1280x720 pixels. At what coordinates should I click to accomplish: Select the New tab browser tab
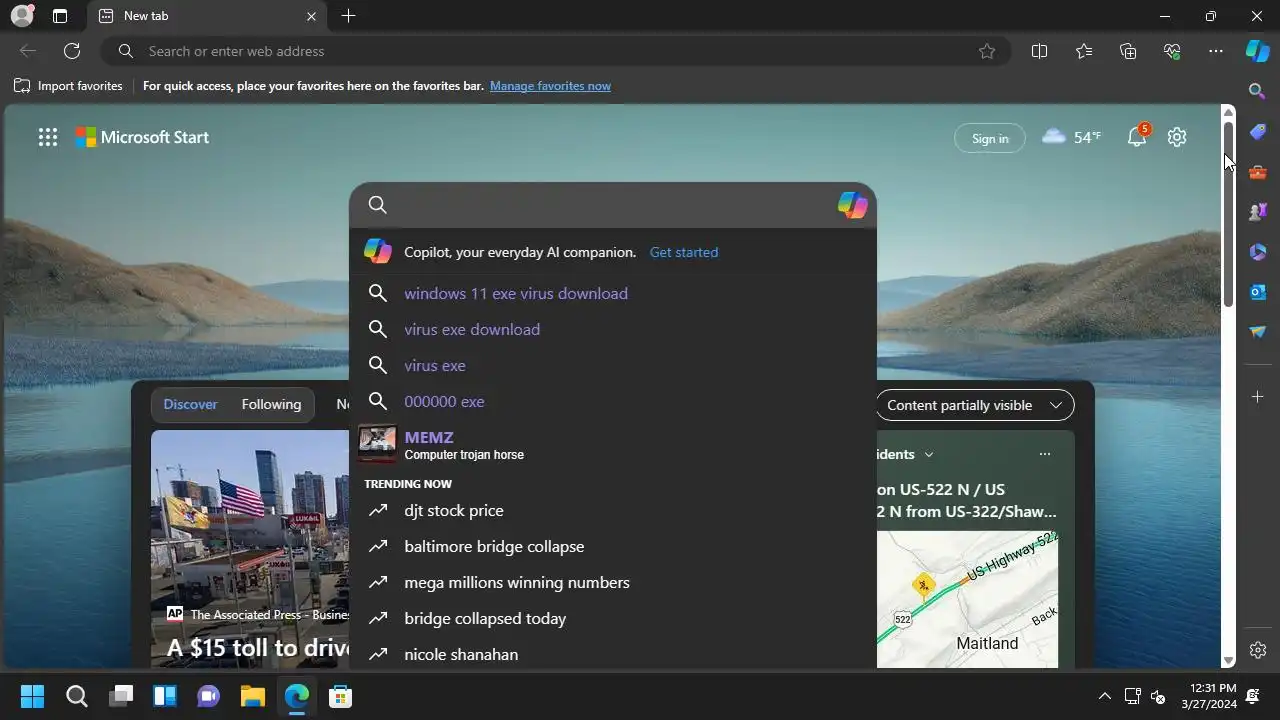pyautogui.click(x=207, y=16)
